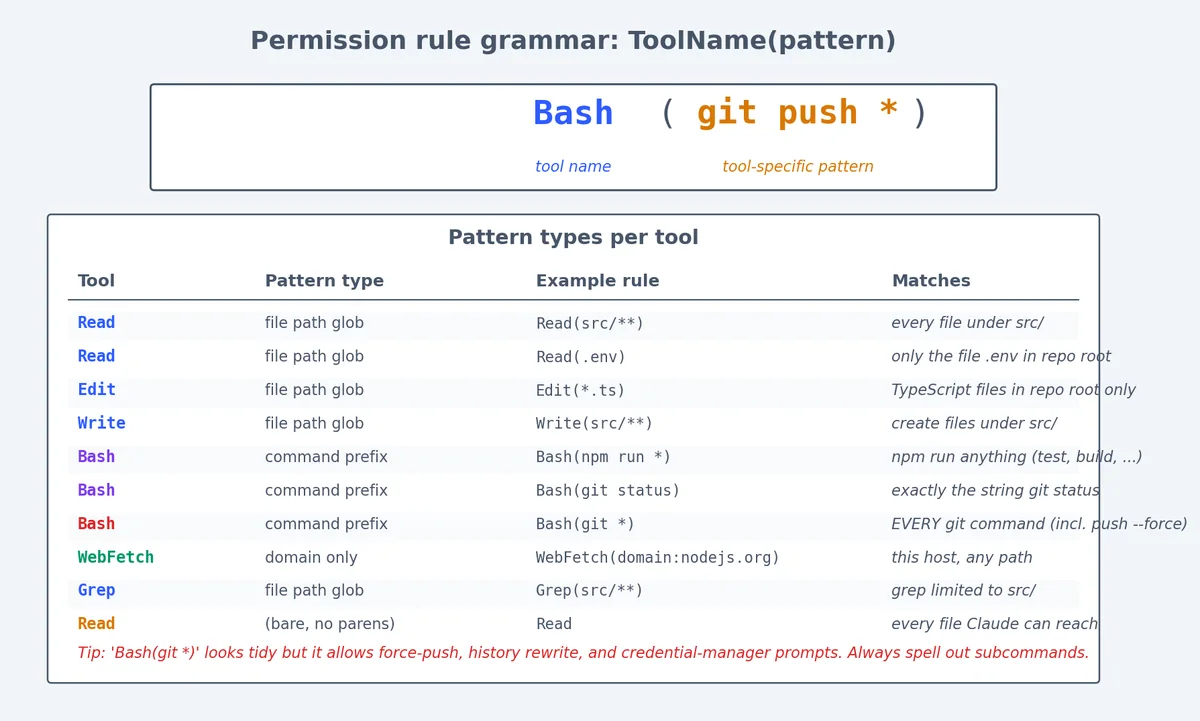Select the example rule 'WebFetch(domain:nodejs.org)'

point(657,558)
